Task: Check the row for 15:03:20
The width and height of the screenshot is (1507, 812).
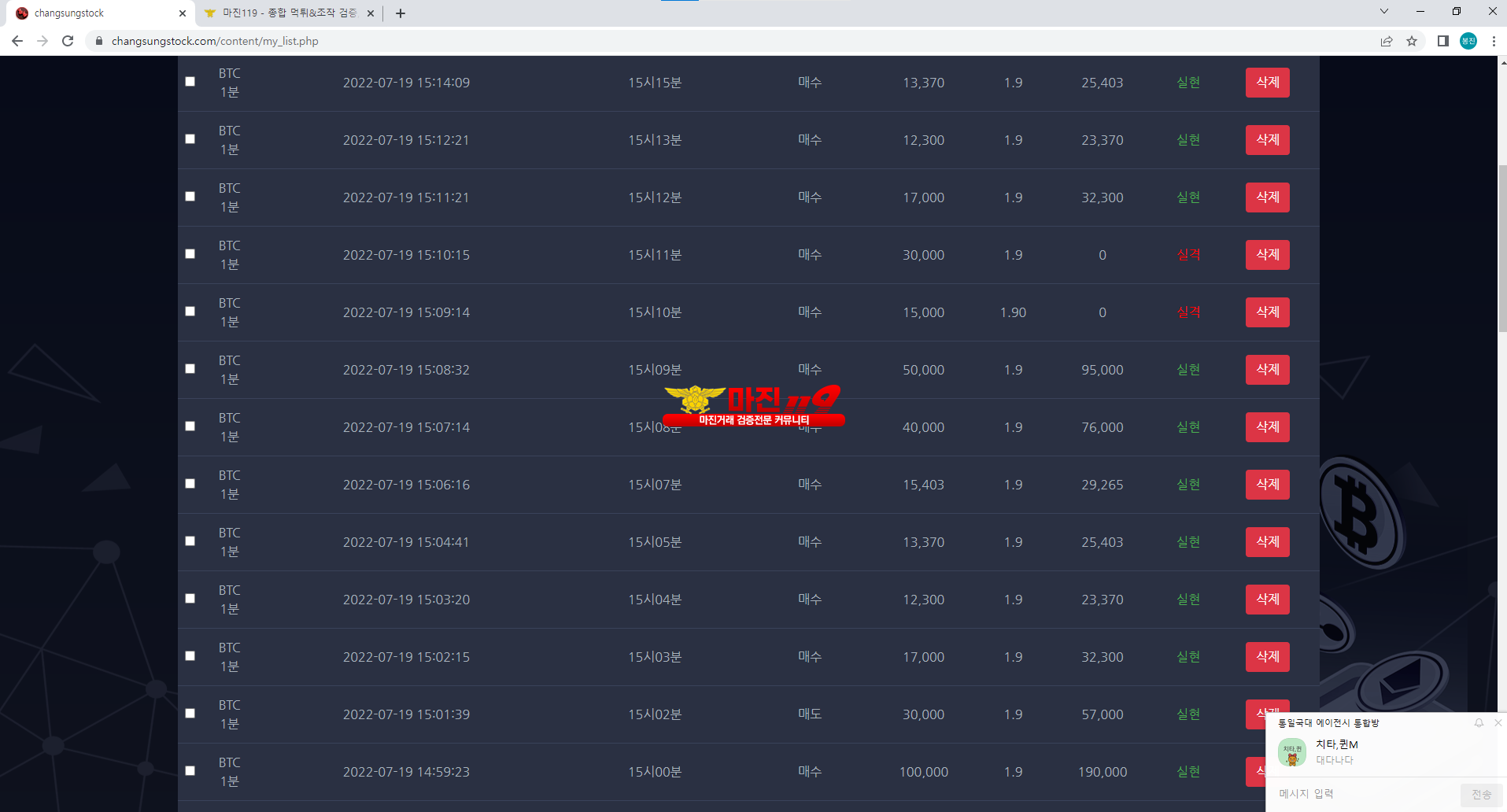Action: (x=190, y=599)
